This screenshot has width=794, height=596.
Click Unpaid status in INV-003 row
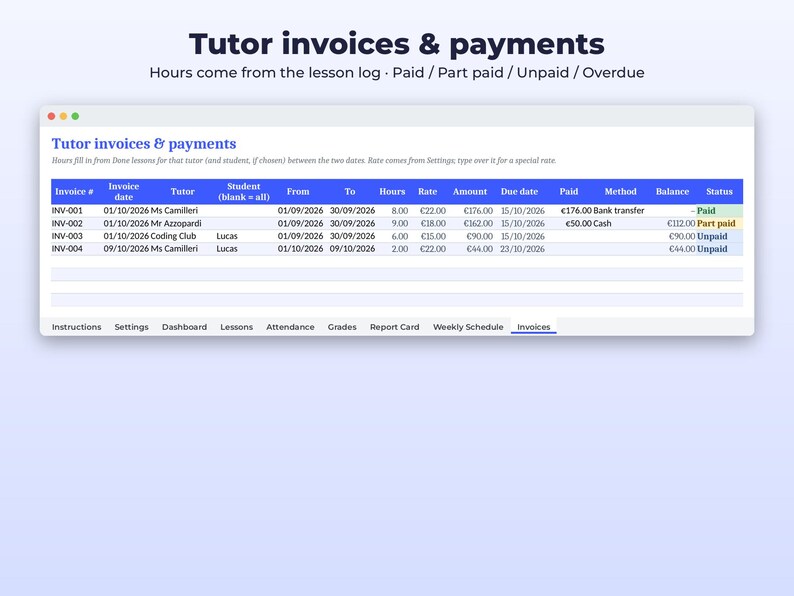pos(720,236)
